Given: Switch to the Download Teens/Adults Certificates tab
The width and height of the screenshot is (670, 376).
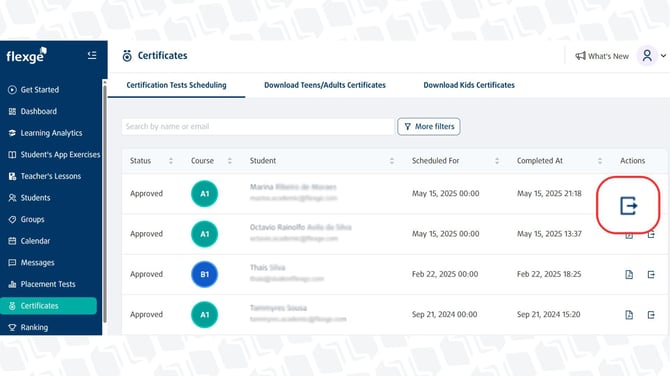Looking at the screenshot, I should (x=325, y=85).
